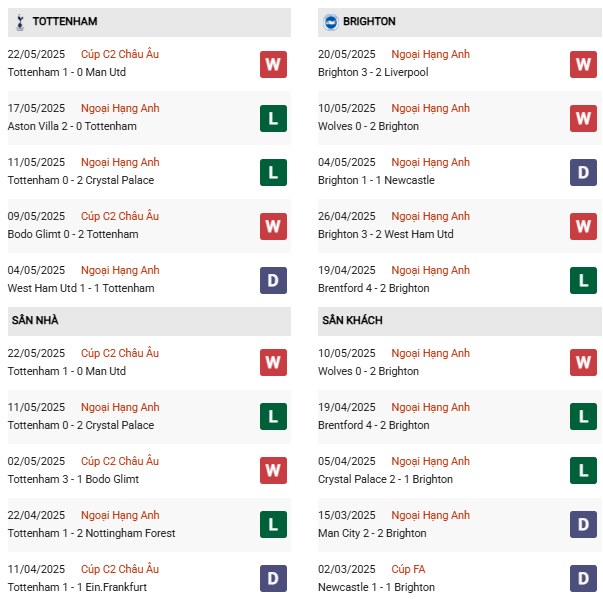This screenshot has height=599, width=603.
Task: Open Cúp FA link for Newcastle vs Brighton
Action: pos(408,569)
